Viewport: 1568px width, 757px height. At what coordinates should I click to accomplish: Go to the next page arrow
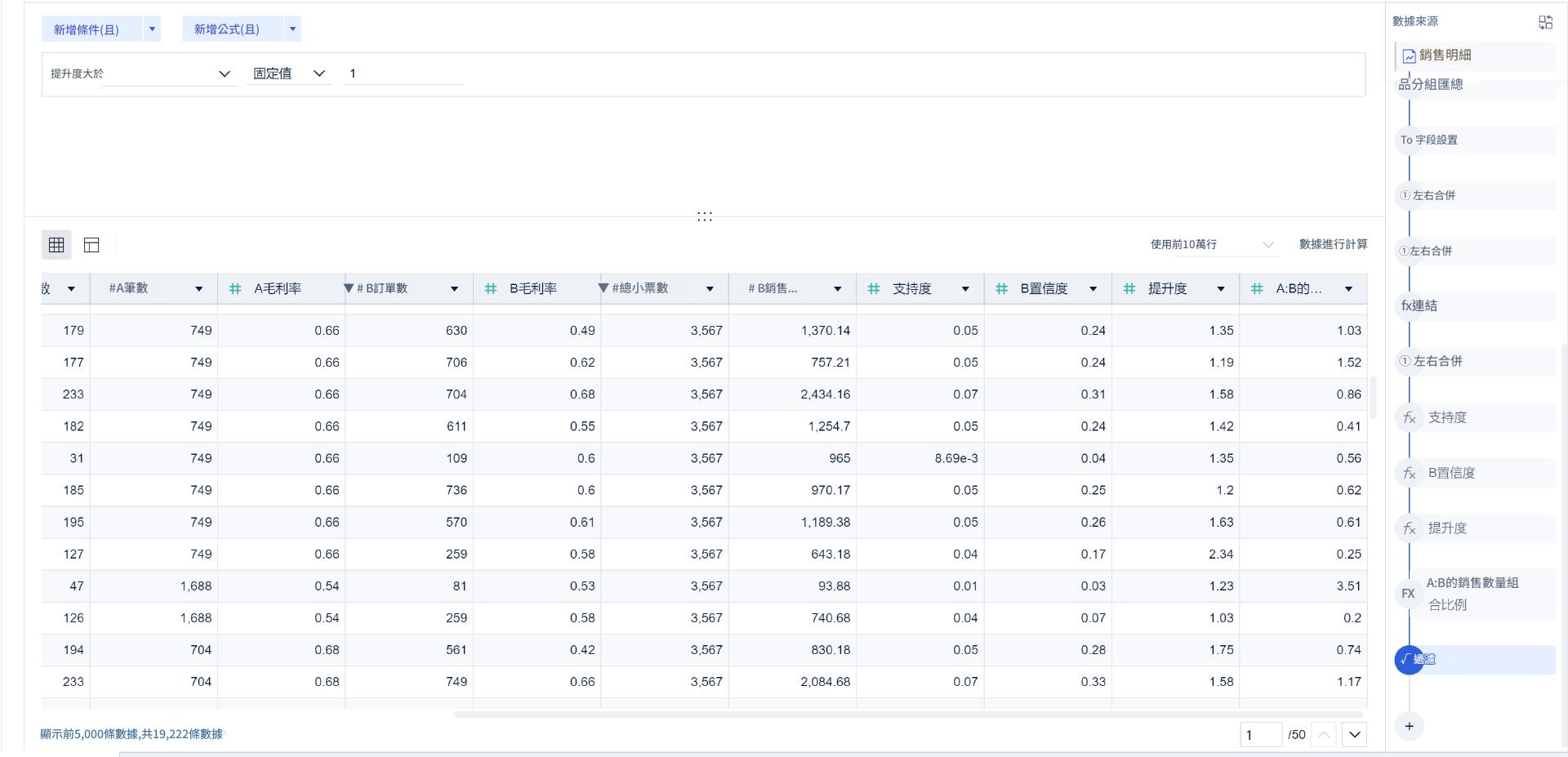(1355, 735)
